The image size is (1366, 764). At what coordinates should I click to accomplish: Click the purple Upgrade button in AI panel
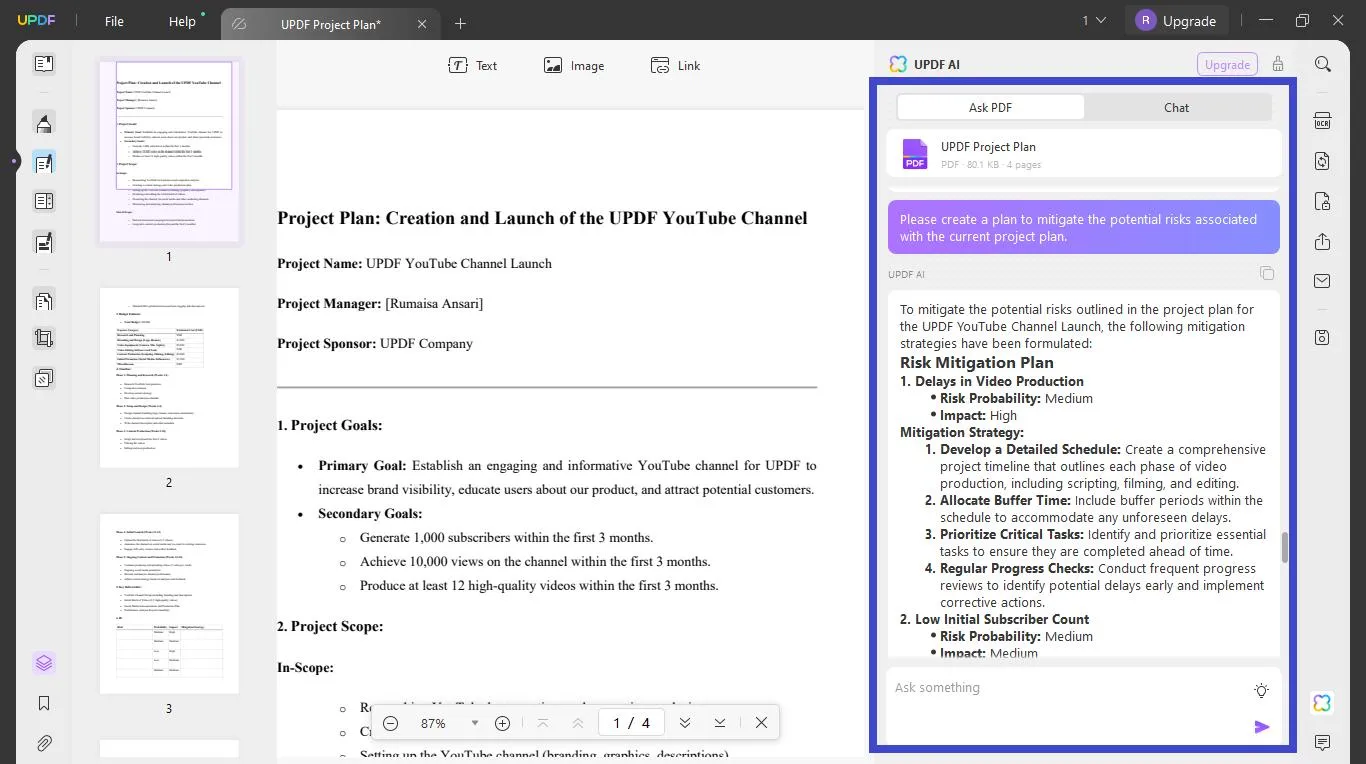[x=1226, y=64]
